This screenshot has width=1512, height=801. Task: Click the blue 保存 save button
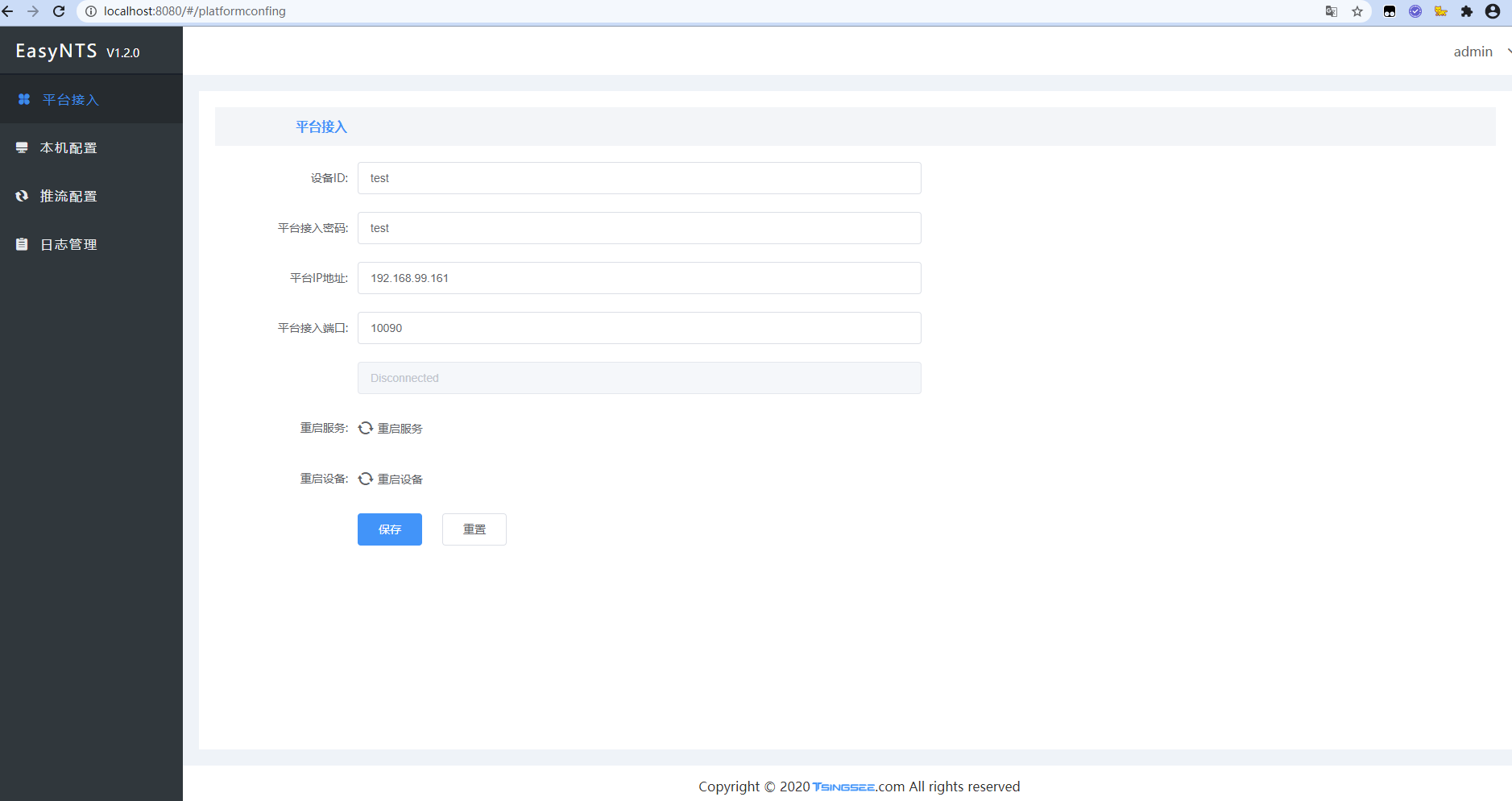(390, 529)
